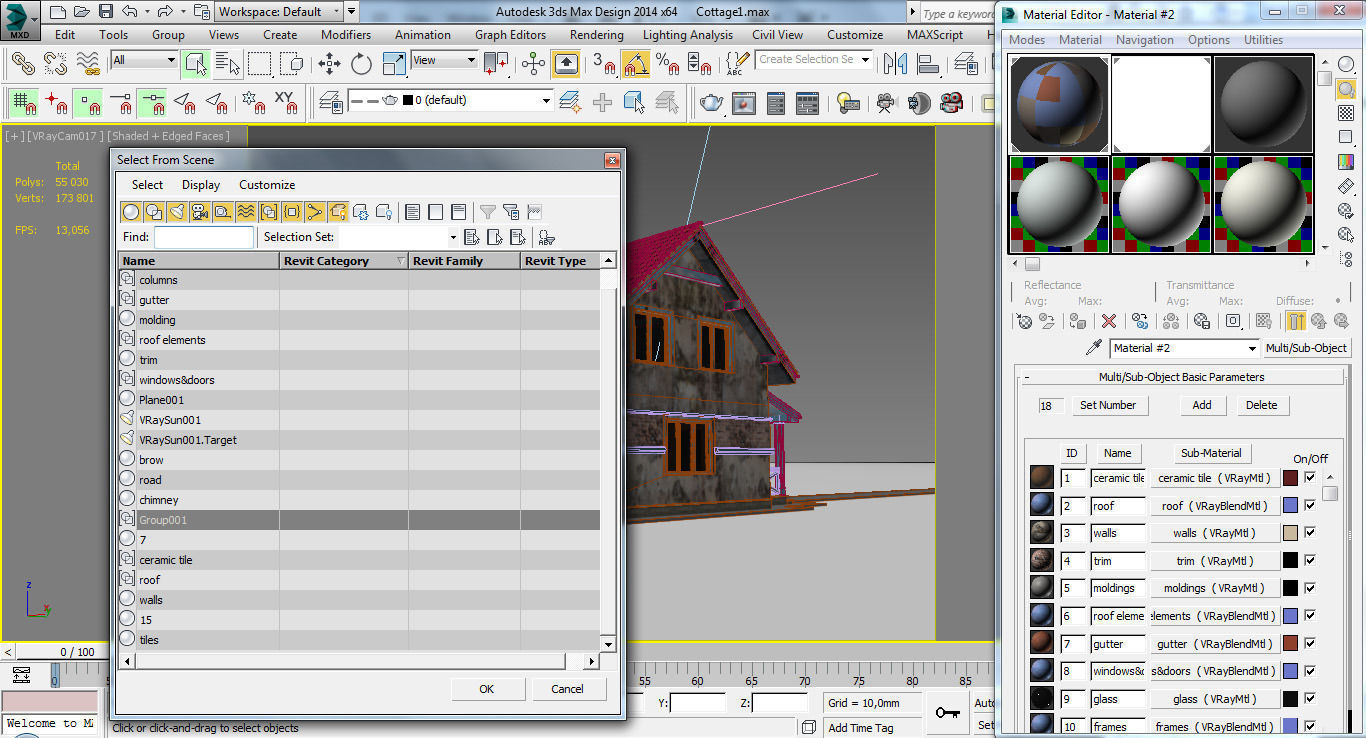Toggle On/Off checkbox for glass sub-material
1366x738 pixels.
click(1310, 699)
